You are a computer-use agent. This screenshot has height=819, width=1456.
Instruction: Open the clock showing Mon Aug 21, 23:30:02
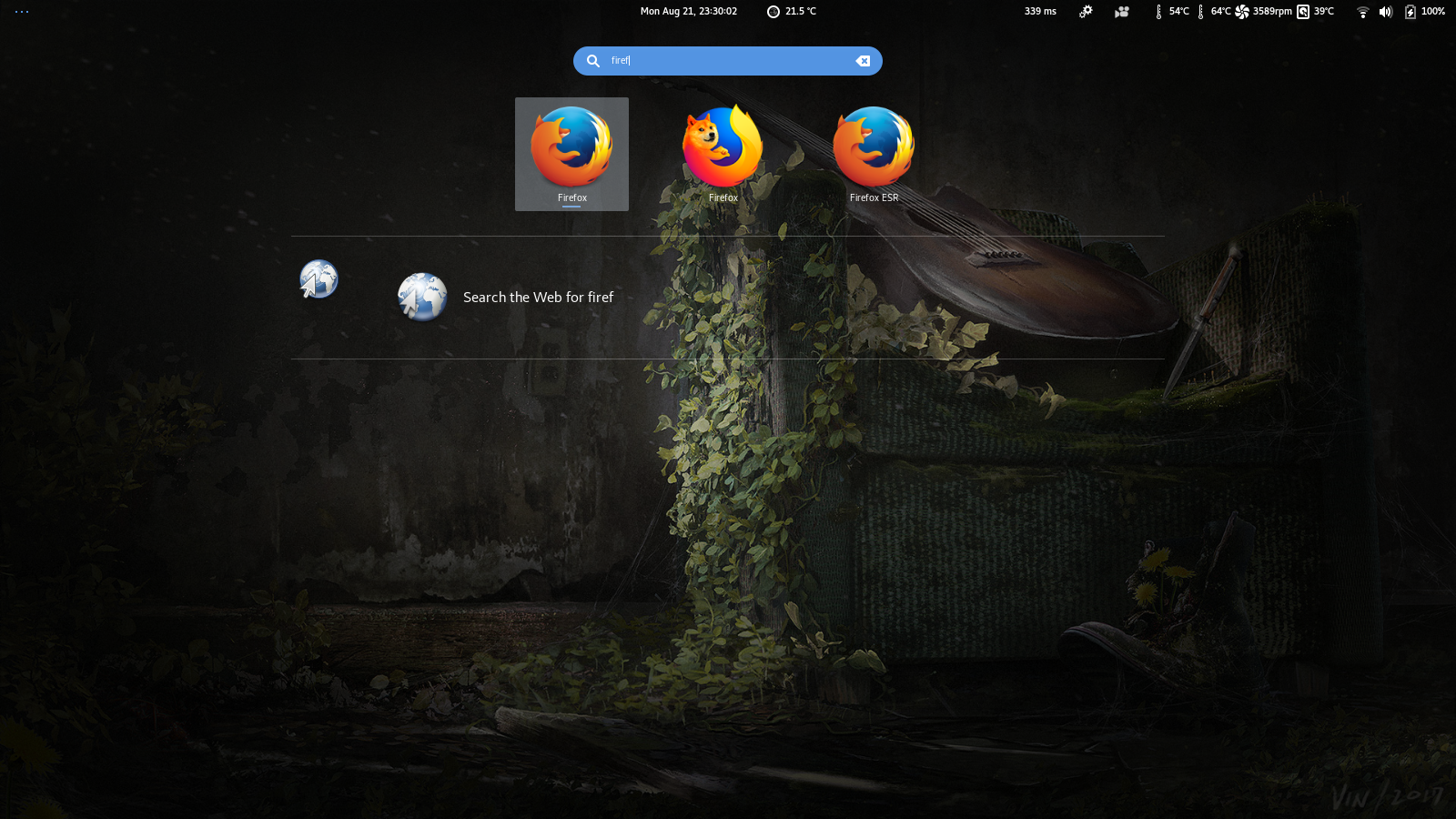689,12
